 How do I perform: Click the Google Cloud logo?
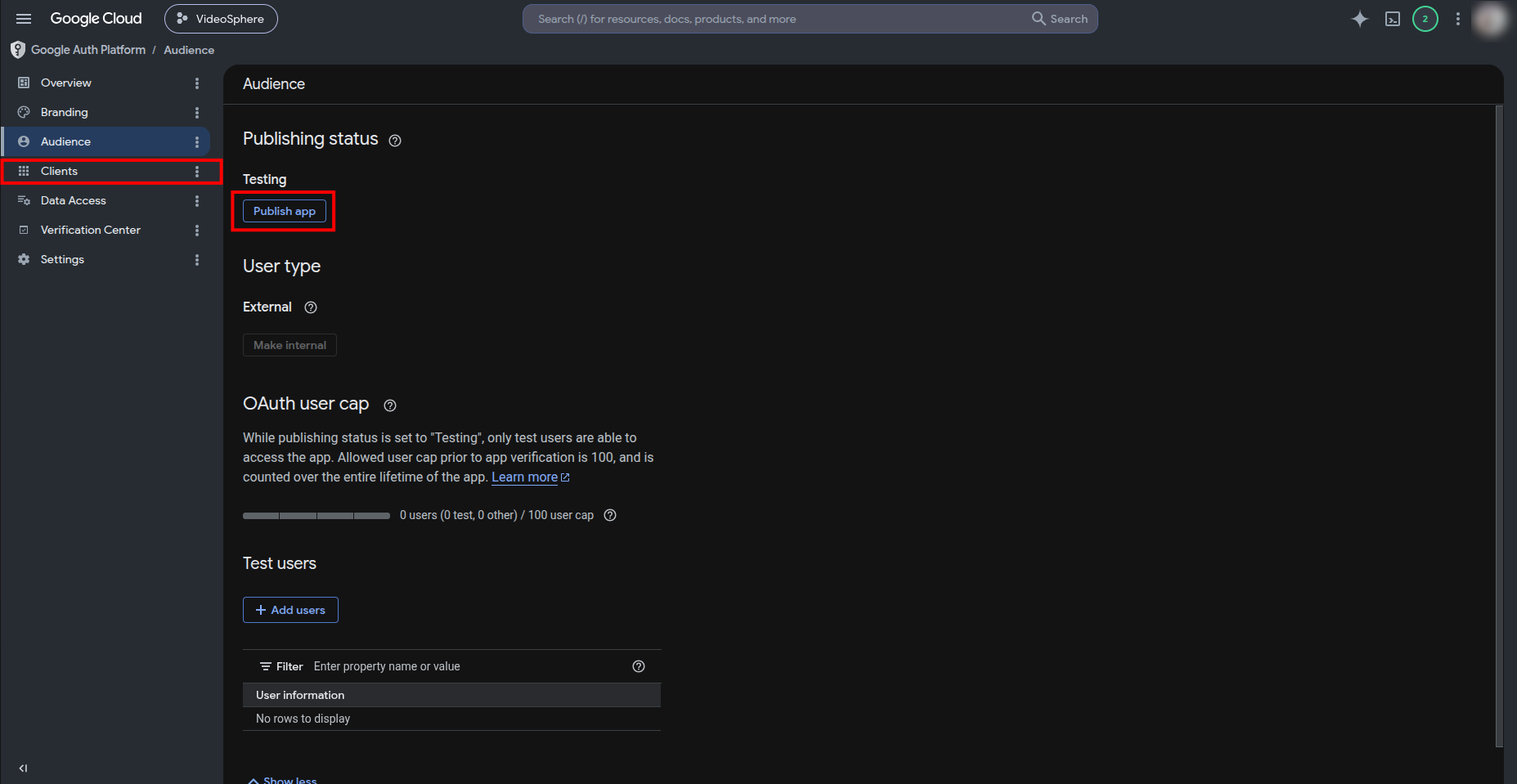tap(96, 19)
